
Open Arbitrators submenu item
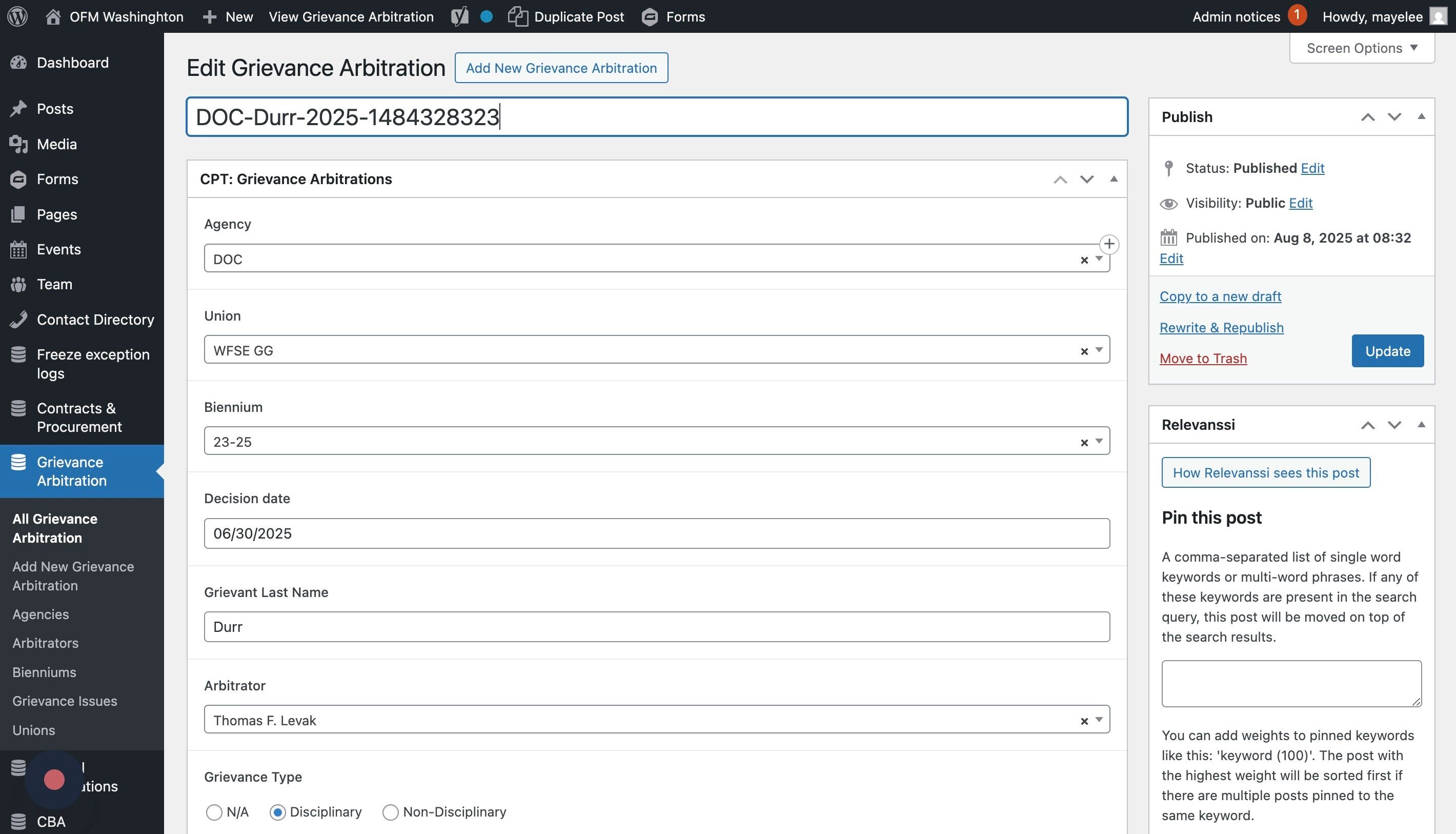pos(45,643)
